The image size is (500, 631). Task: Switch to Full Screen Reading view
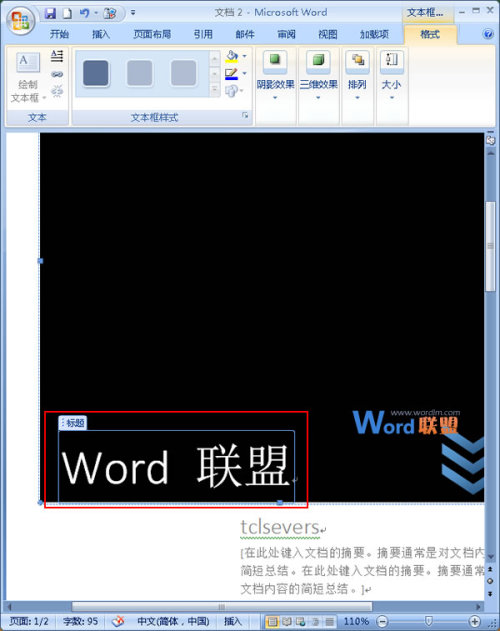287,622
